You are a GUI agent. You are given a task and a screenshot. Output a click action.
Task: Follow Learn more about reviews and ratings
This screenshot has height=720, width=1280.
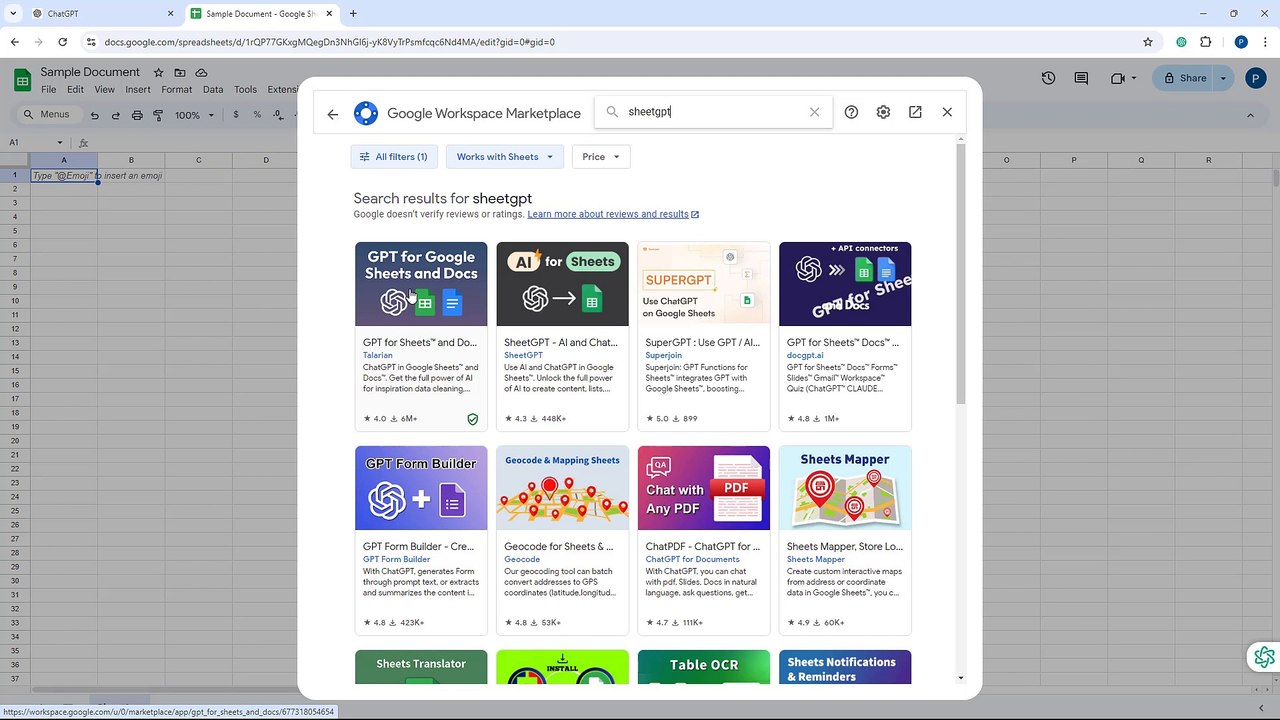613,214
